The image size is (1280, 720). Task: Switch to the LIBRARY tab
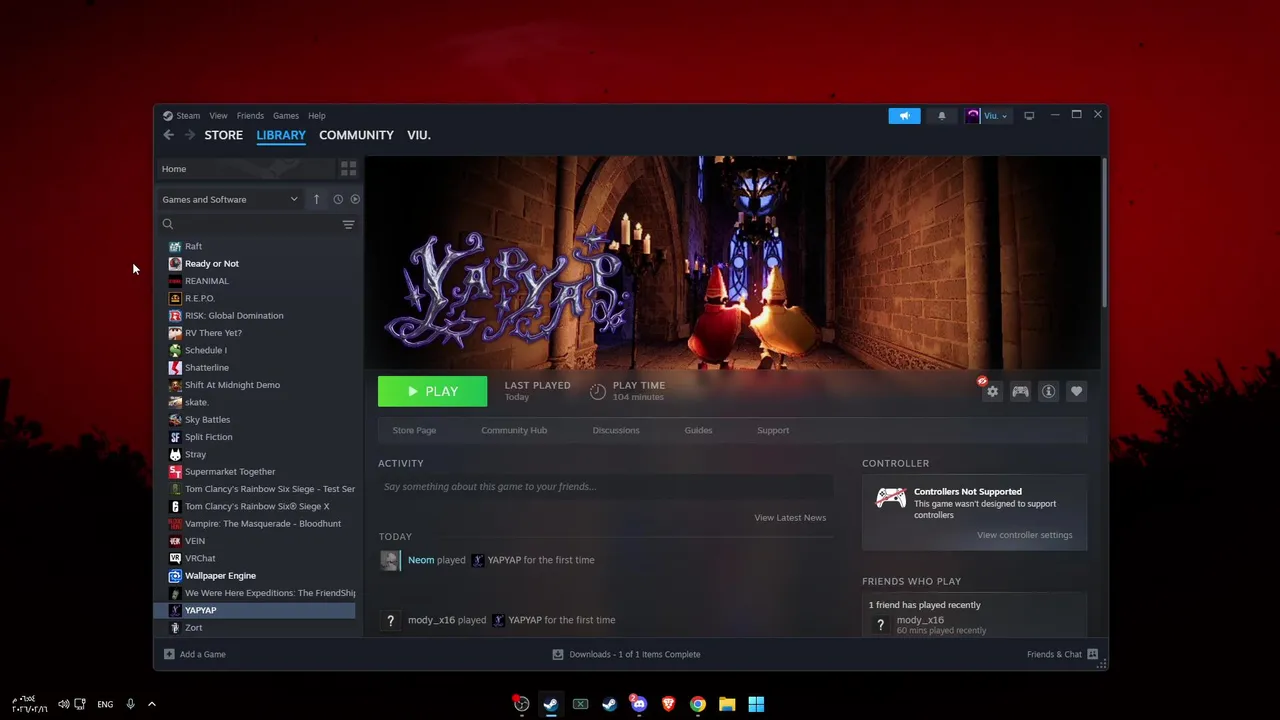(x=281, y=135)
